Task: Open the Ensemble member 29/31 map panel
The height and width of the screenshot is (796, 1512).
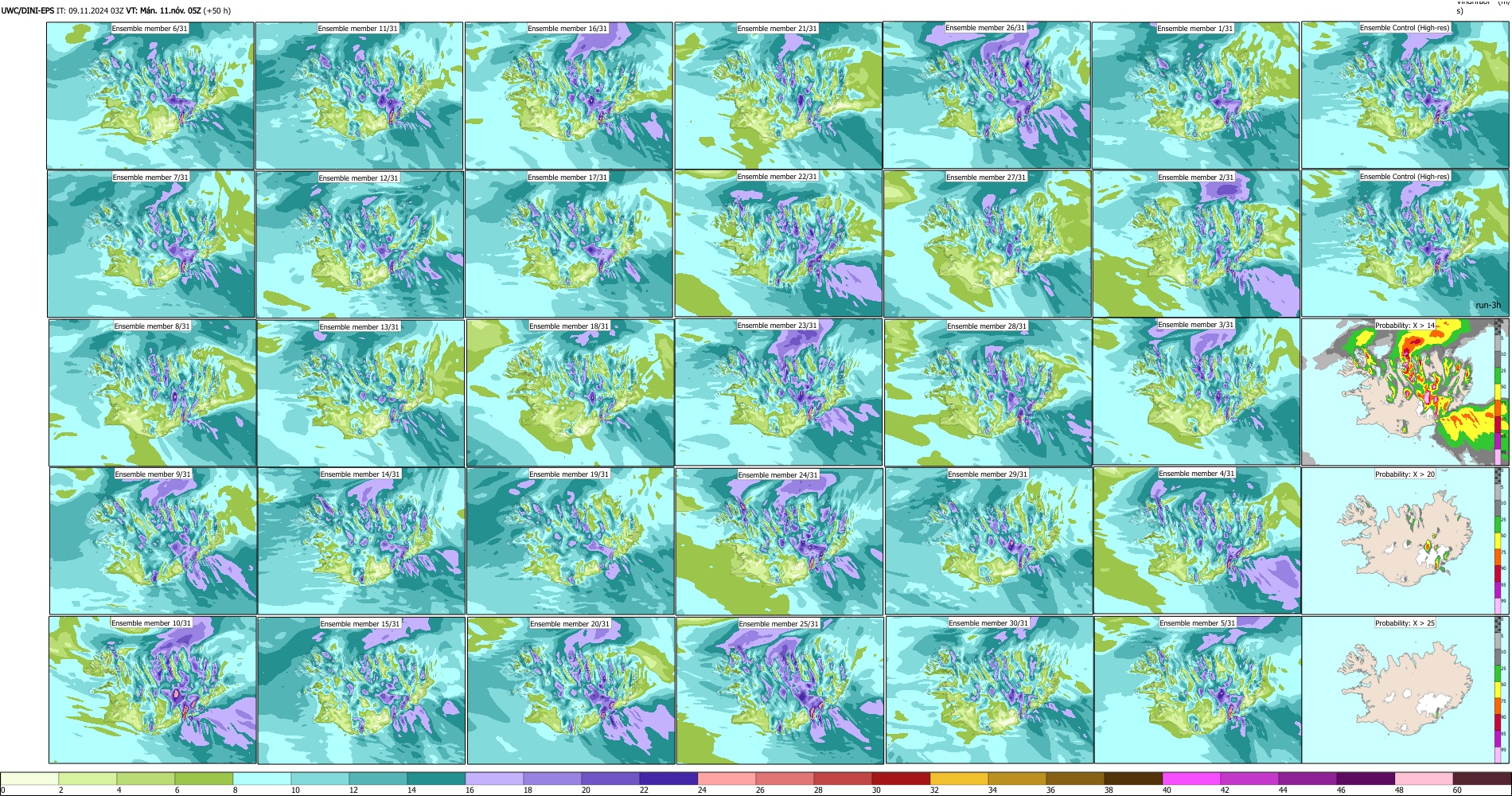Action: pos(988,541)
